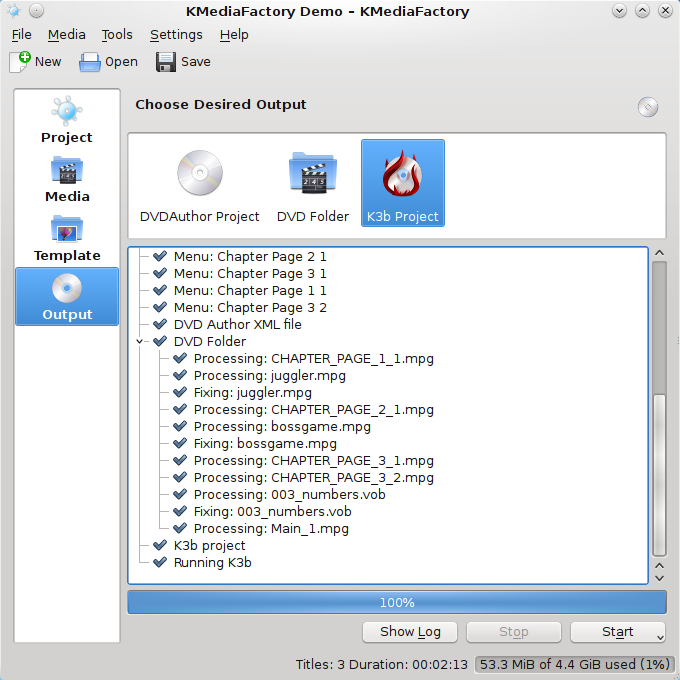The width and height of the screenshot is (680, 680).
Task: Open the Media section in sidebar
Action: click(67, 179)
